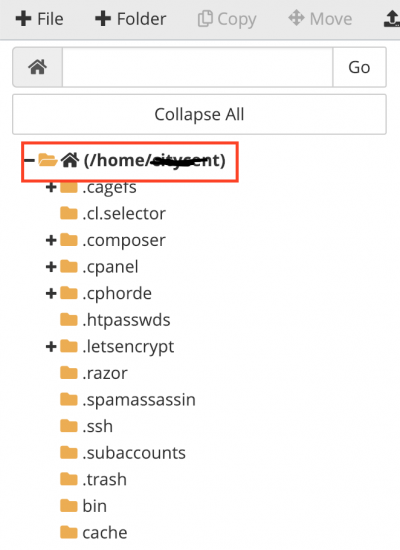
Task: Click the plus File toolbar button
Action: click(40, 19)
